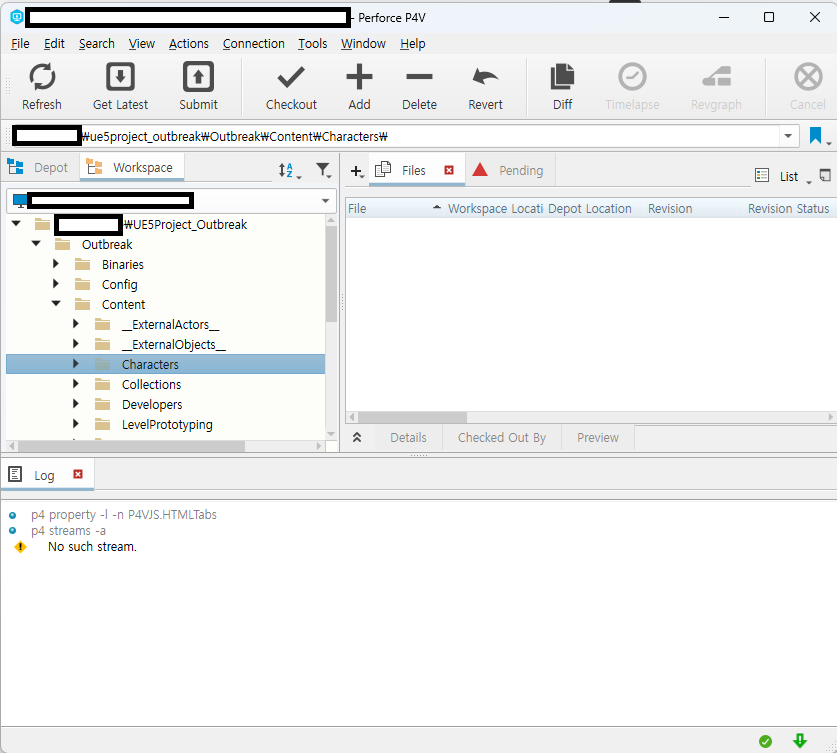Click the green download arrow status icon
The image size is (837, 753).
coord(800,741)
